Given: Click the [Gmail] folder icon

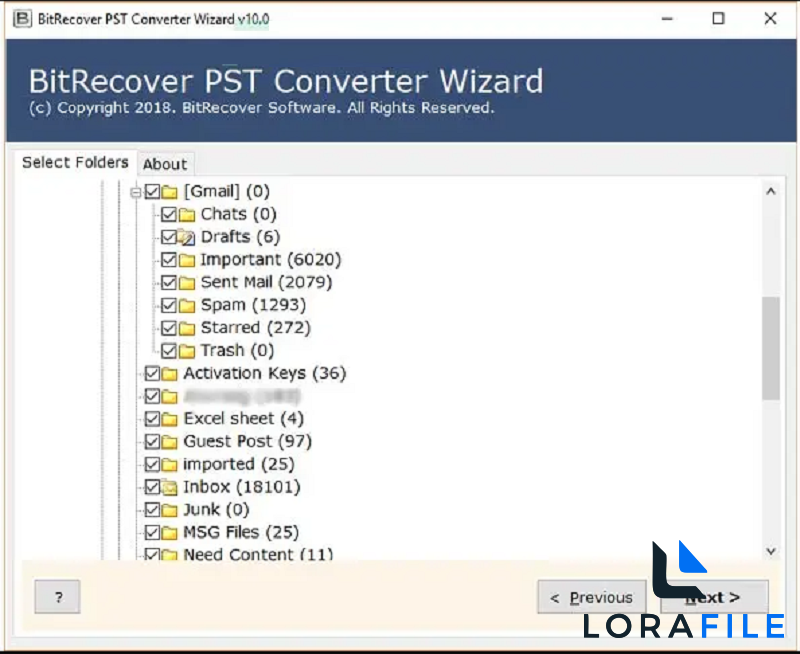Looking at the screenshot, I should coord(170,192).
